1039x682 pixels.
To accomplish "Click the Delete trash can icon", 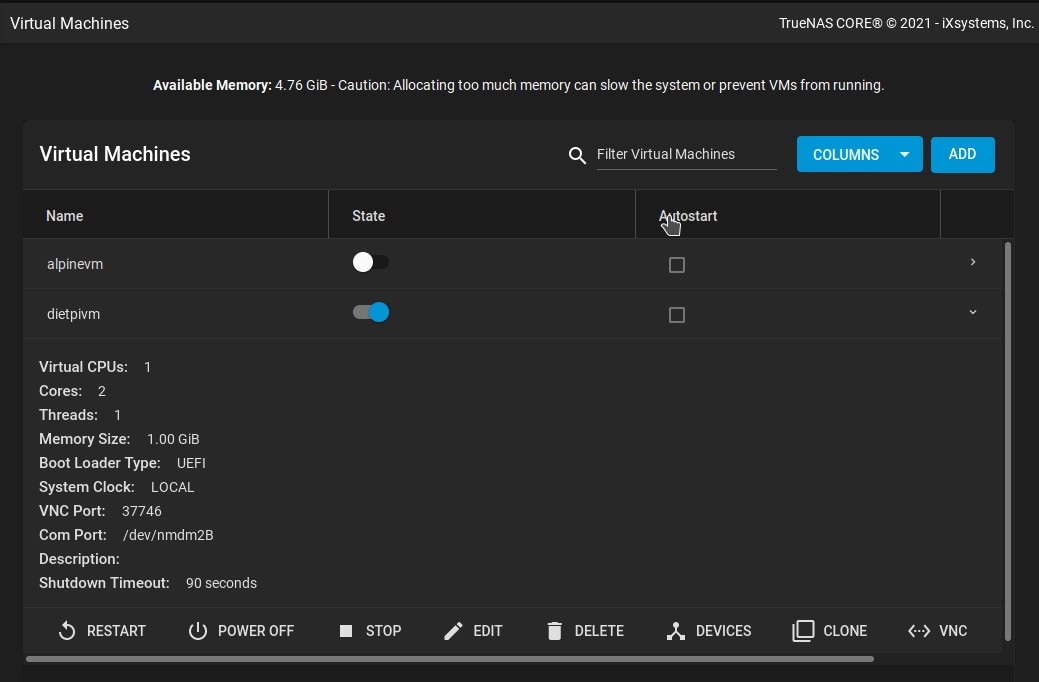I will tap(555, 631).
